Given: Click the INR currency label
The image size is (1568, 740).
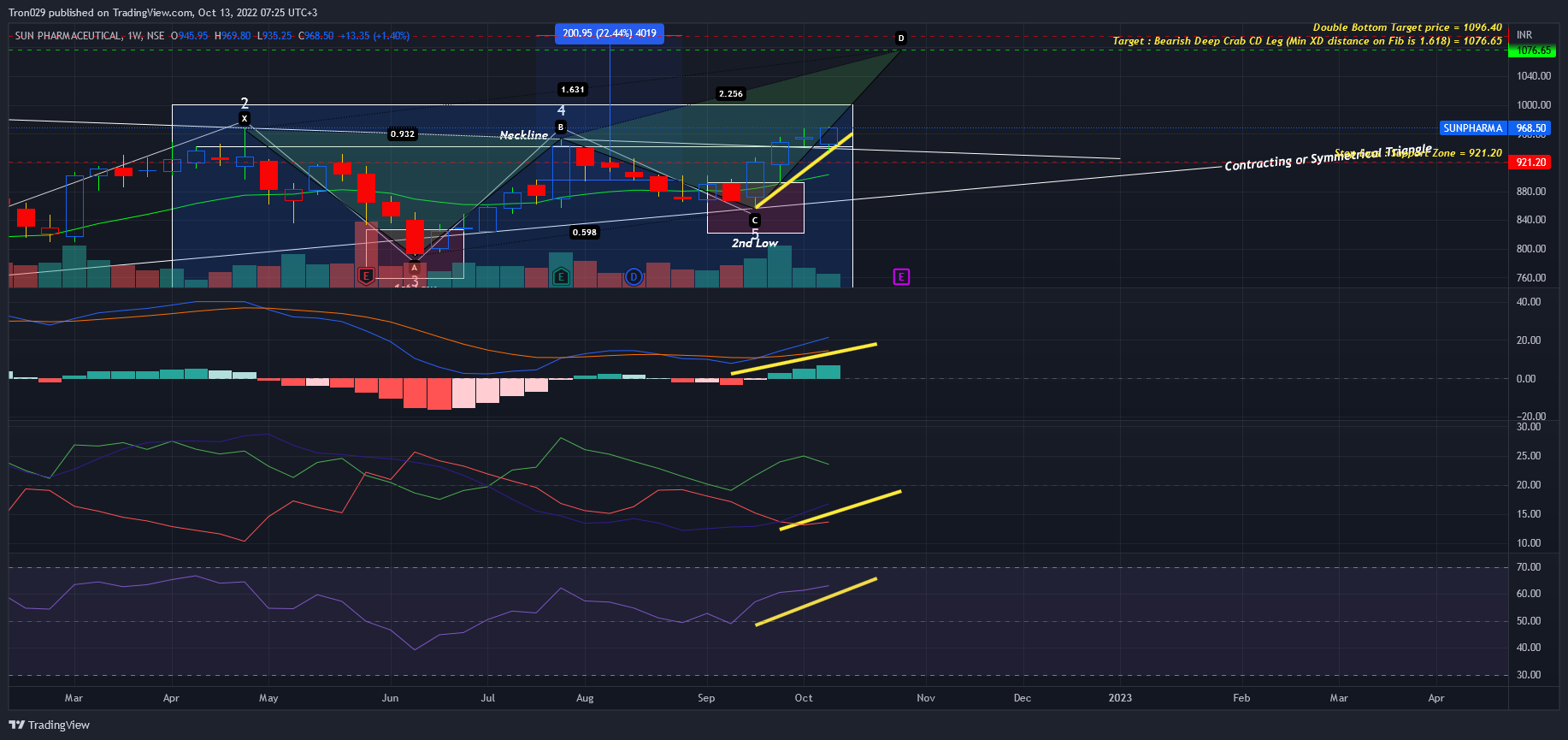Looking at the screenshot, I should pyautogui.click(x=1524, y=35).
